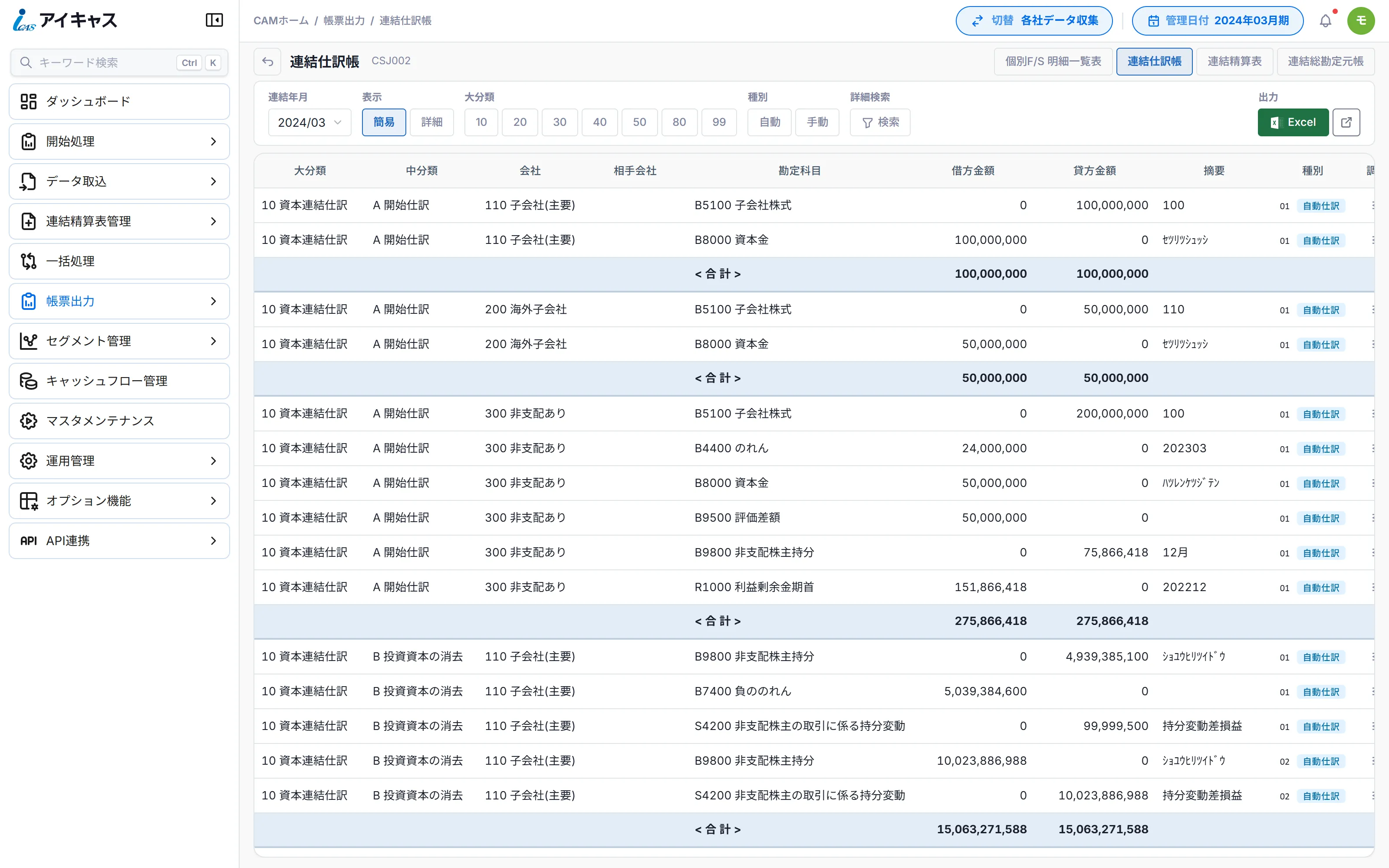This screenshot has width=1389, height=868.
Task: Click the マスタメンテナンス sidebar icon
Action: [x=29, y=421]
